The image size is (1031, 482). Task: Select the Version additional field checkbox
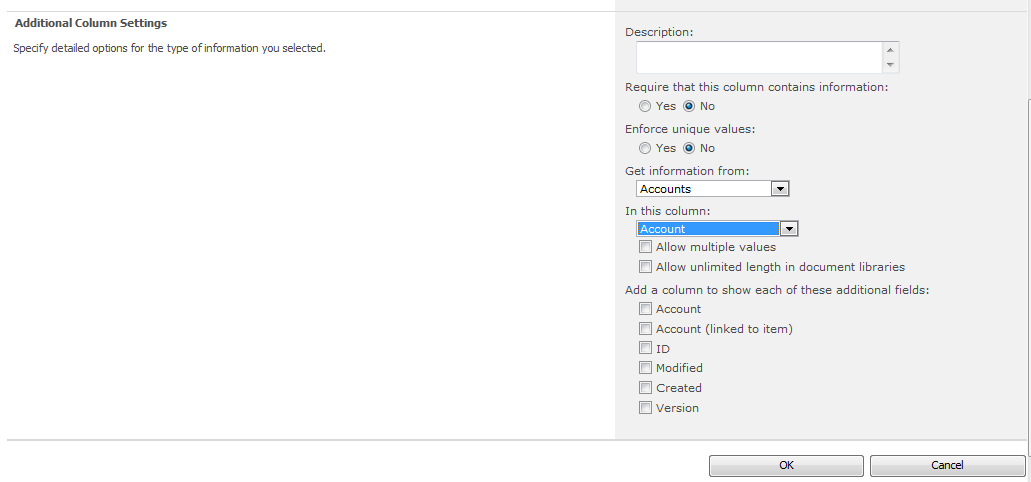pos(646,408)
